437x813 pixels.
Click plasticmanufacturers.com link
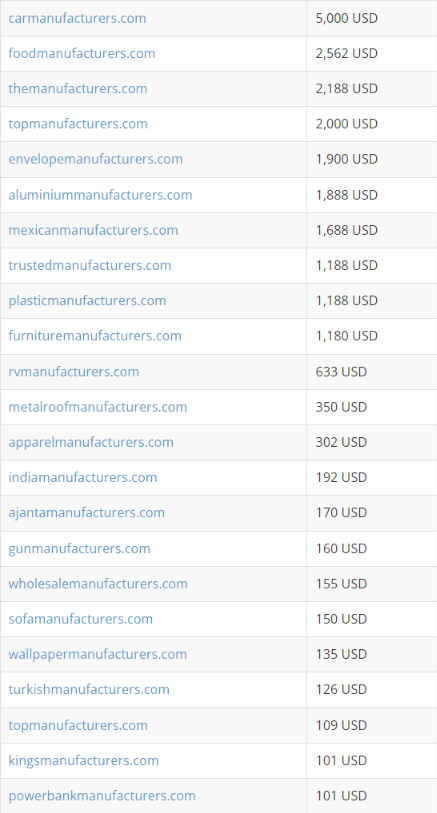pyautogui.click(x=87, y=301)
